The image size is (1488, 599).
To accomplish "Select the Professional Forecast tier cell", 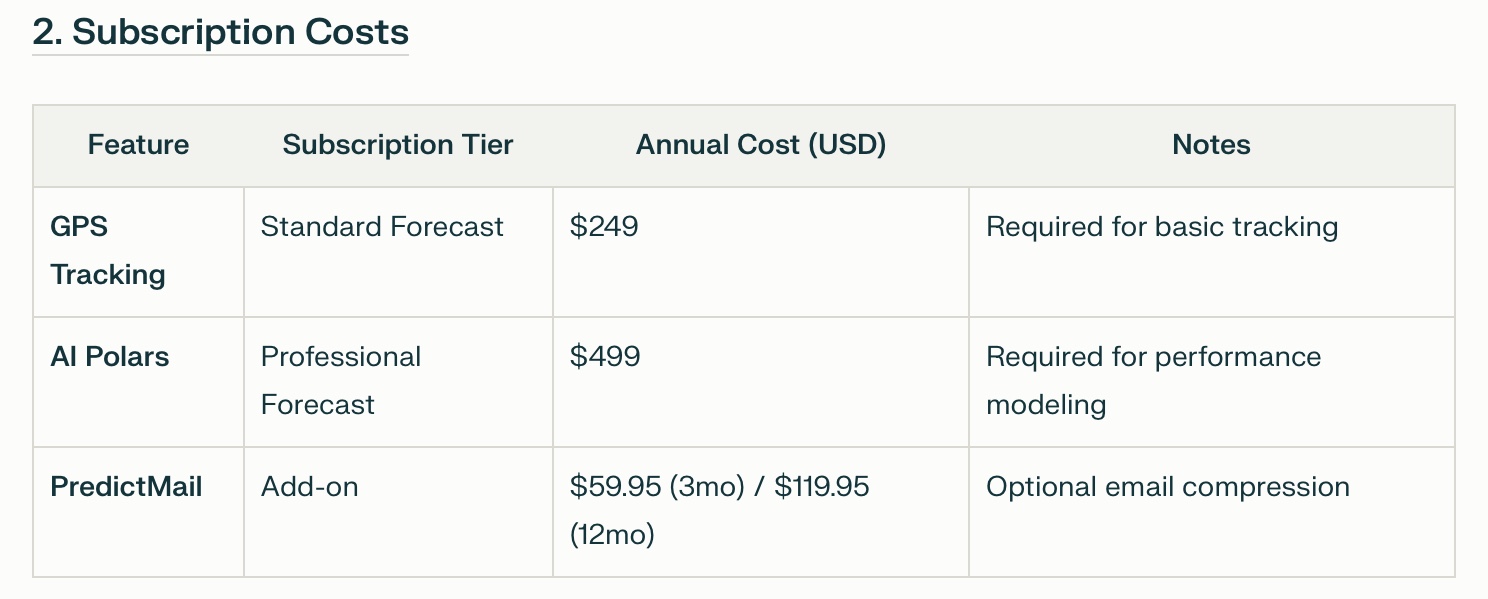I will coord(341,380).
